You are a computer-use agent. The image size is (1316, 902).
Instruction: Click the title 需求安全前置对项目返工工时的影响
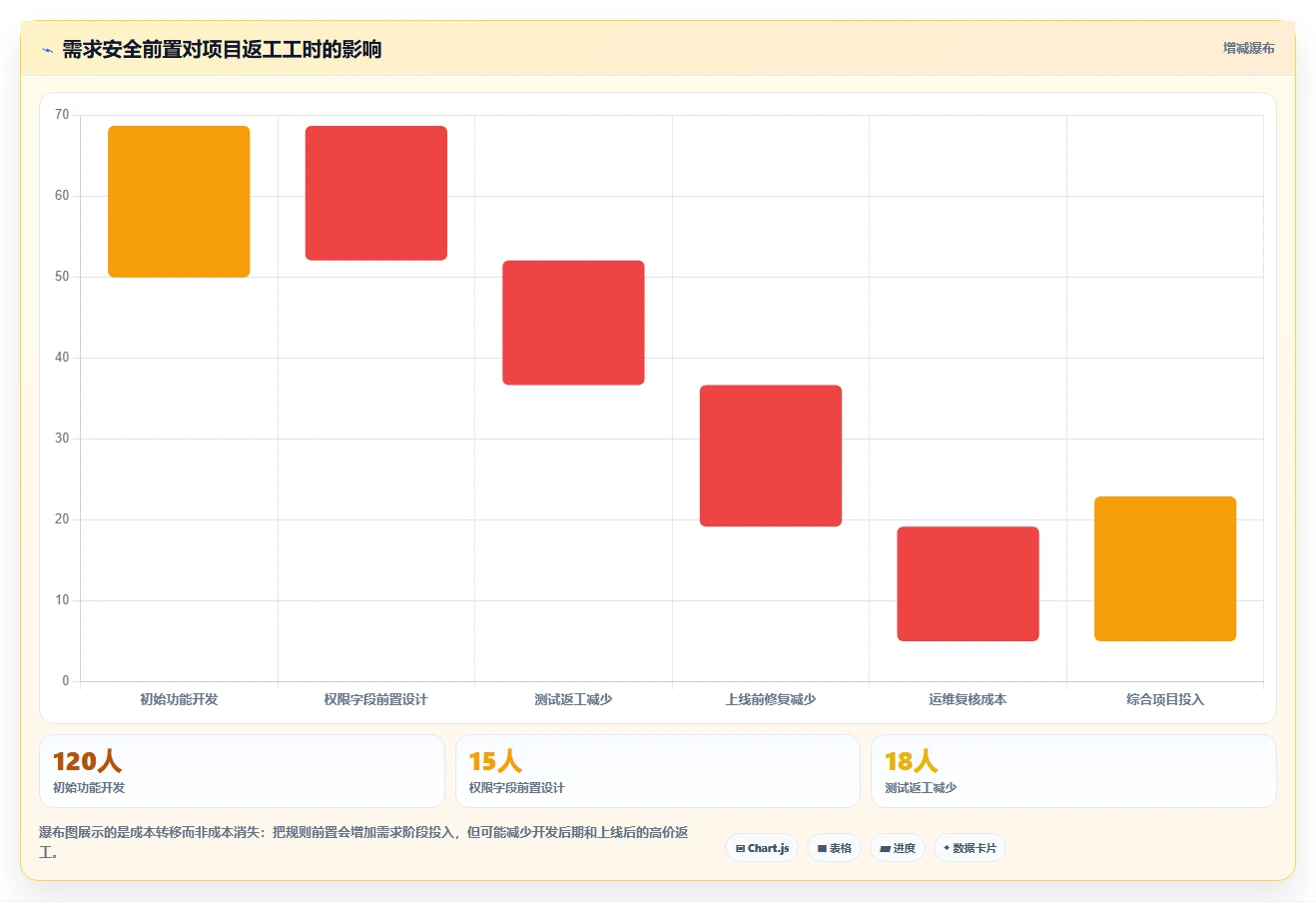[x=222, y=49]
